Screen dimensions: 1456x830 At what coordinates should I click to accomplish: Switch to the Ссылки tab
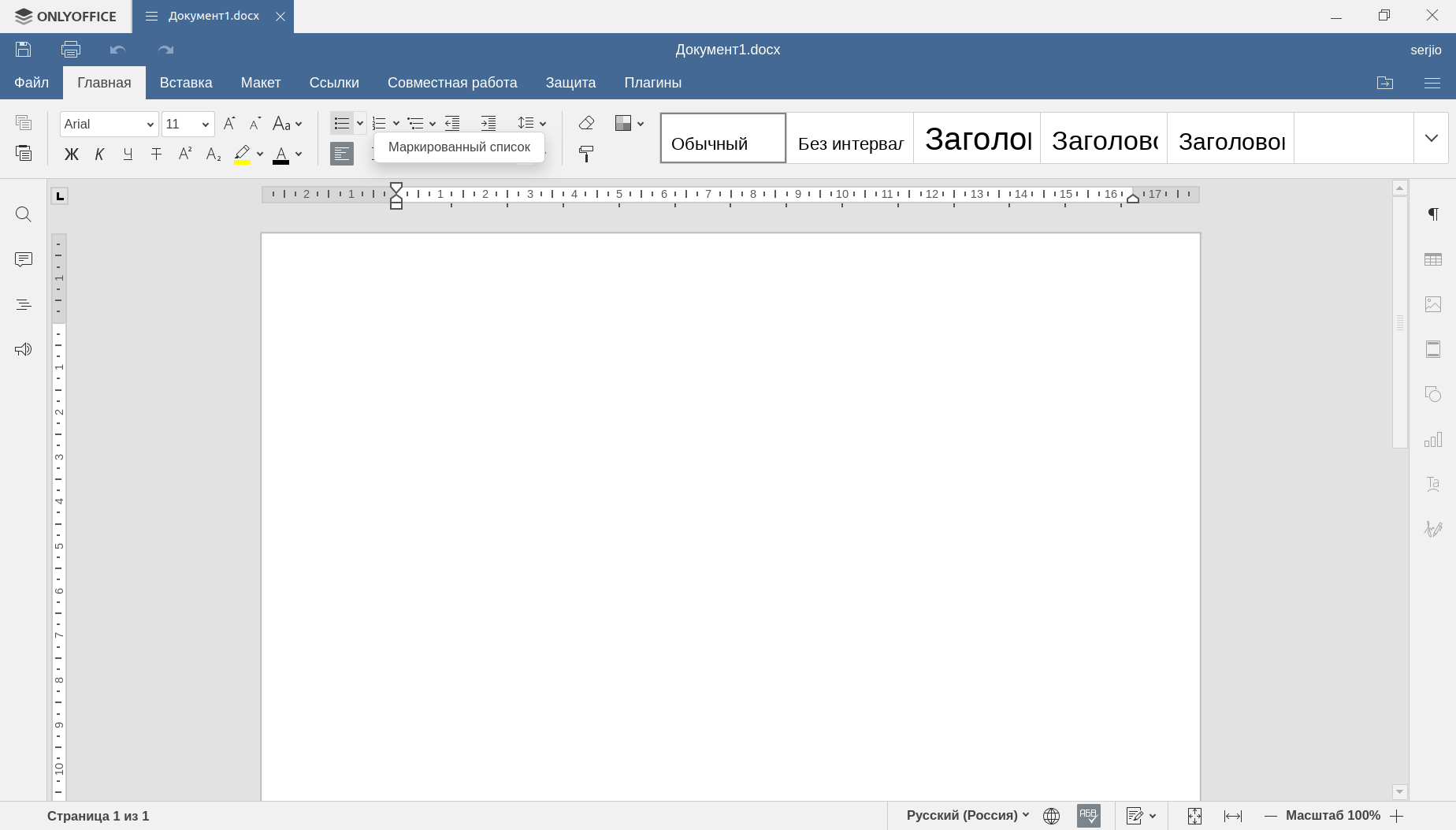coord(334,83)
